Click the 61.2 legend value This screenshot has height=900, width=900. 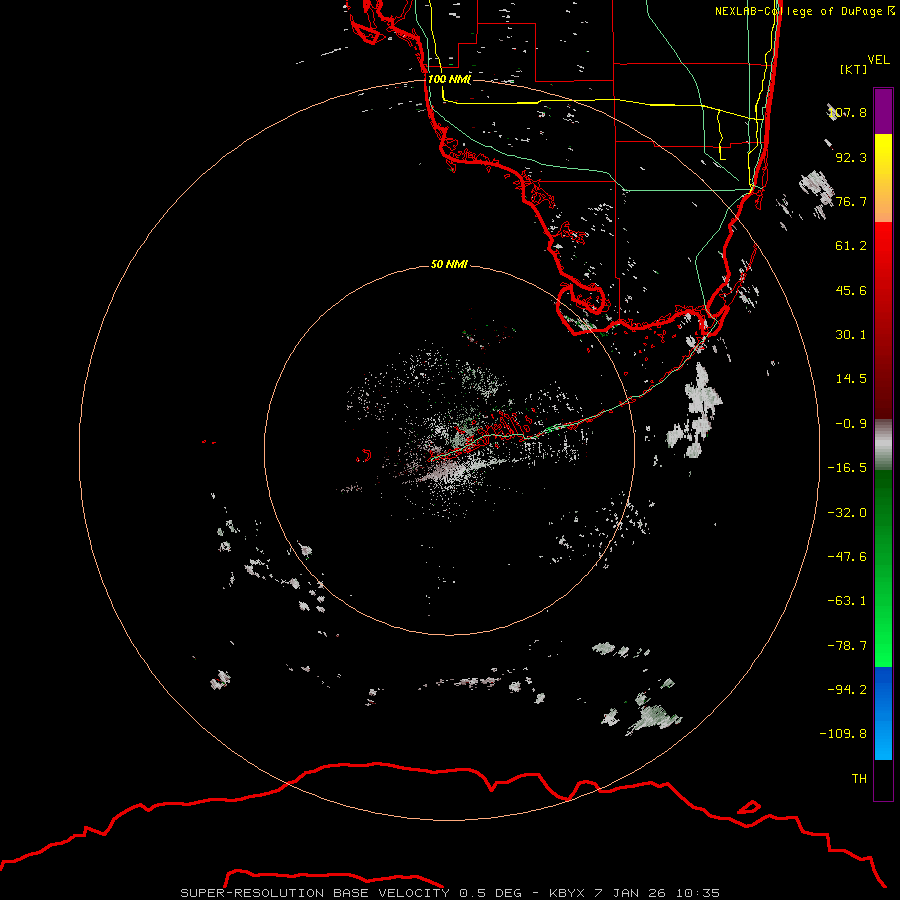click(x=851, y=246)
